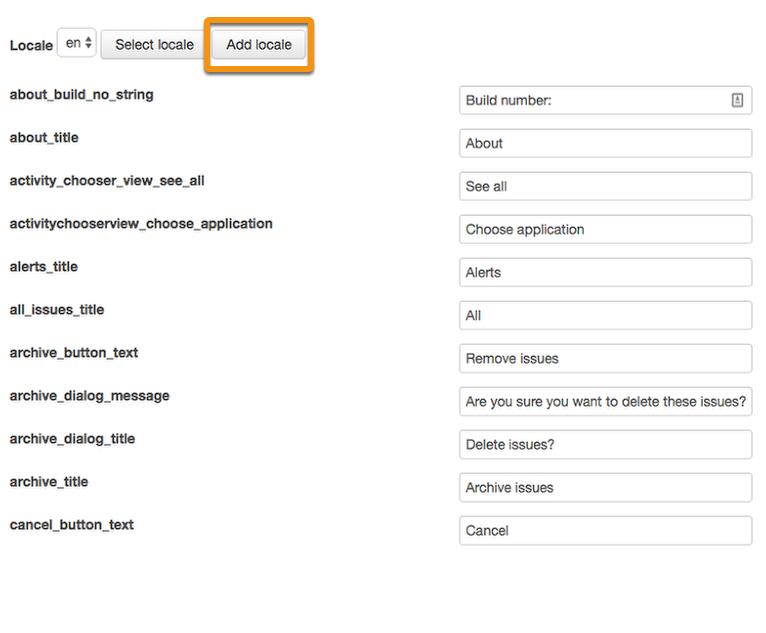The image size is (766, 633).
Task: Click the Select locale button
Action: coord(154,45)
